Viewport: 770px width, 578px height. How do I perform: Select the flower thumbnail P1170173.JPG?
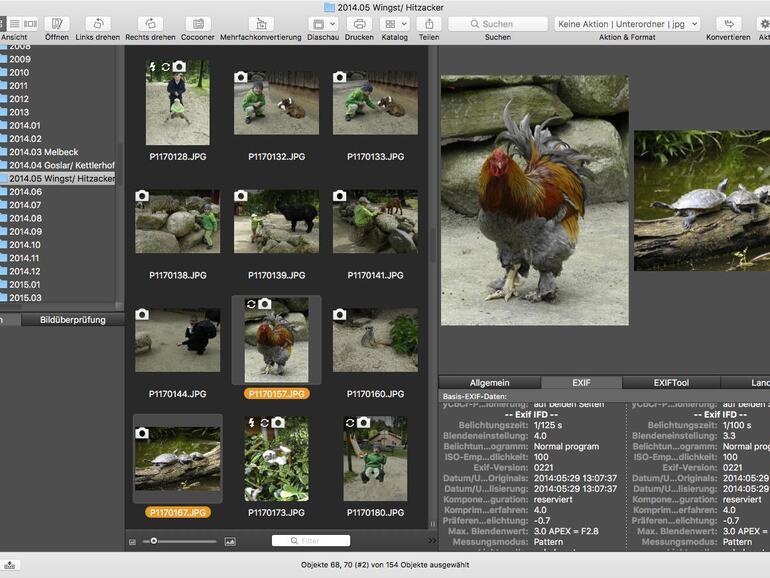point(276,459)
